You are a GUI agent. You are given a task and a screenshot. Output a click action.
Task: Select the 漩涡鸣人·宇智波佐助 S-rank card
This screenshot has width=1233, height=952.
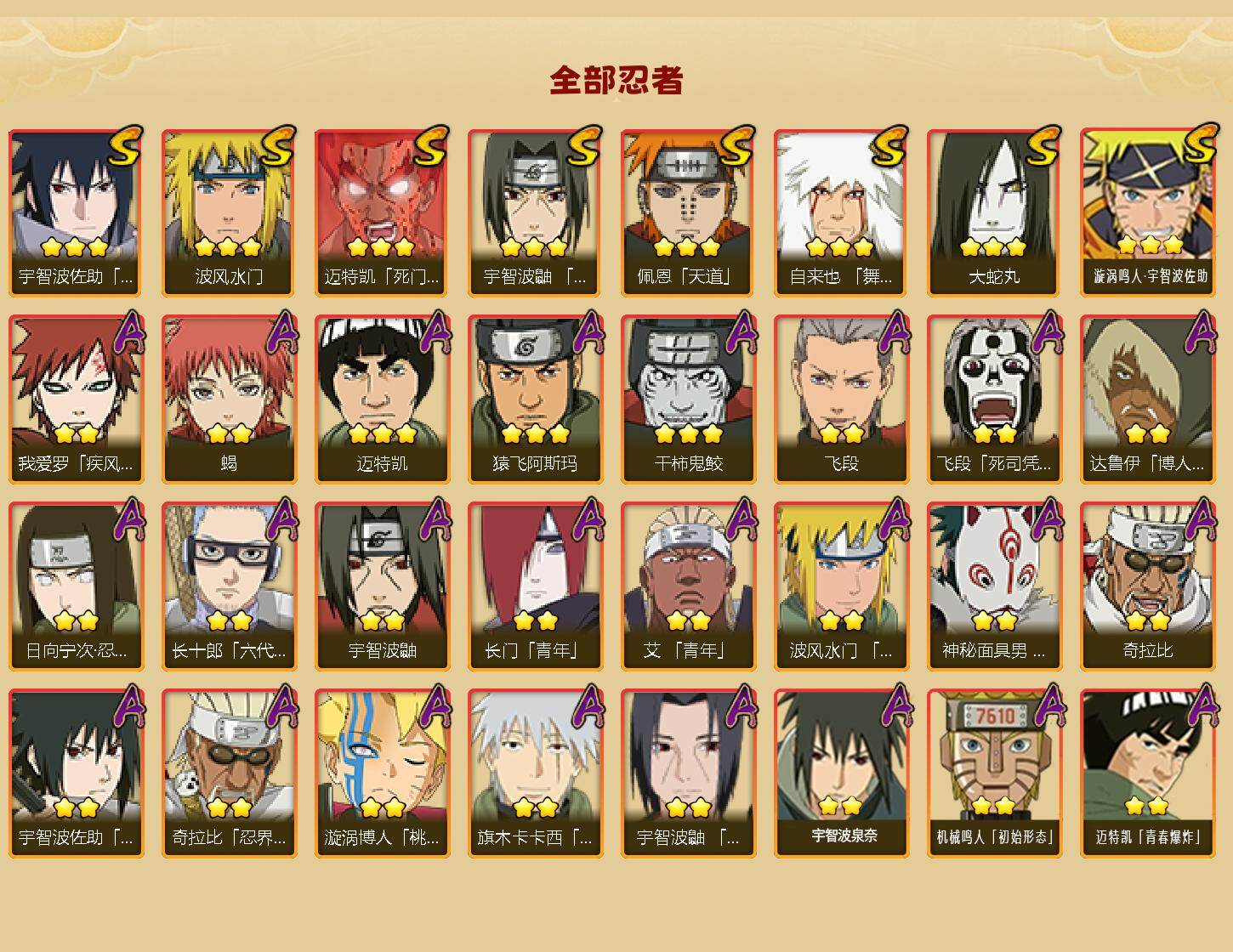1146,212
